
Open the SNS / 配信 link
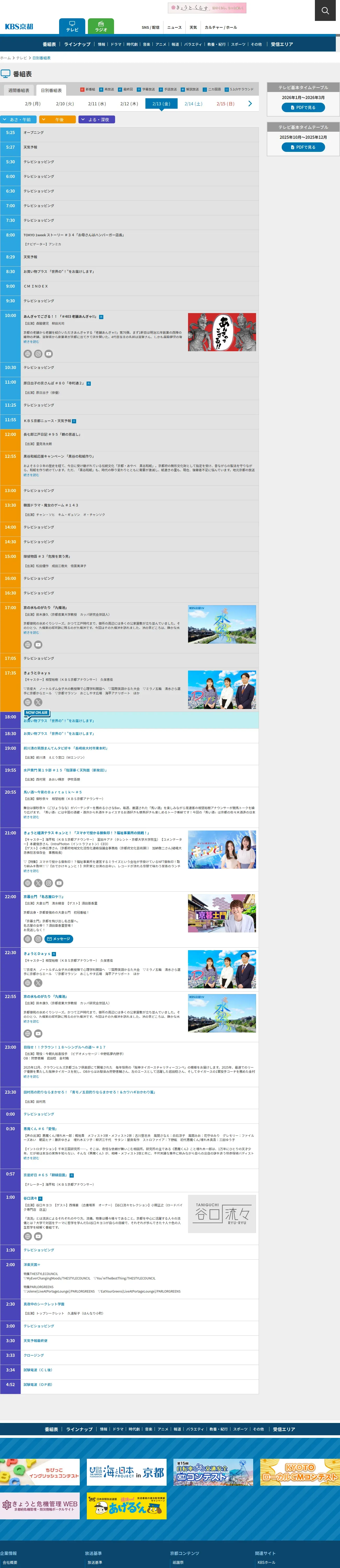pos(150,27)
